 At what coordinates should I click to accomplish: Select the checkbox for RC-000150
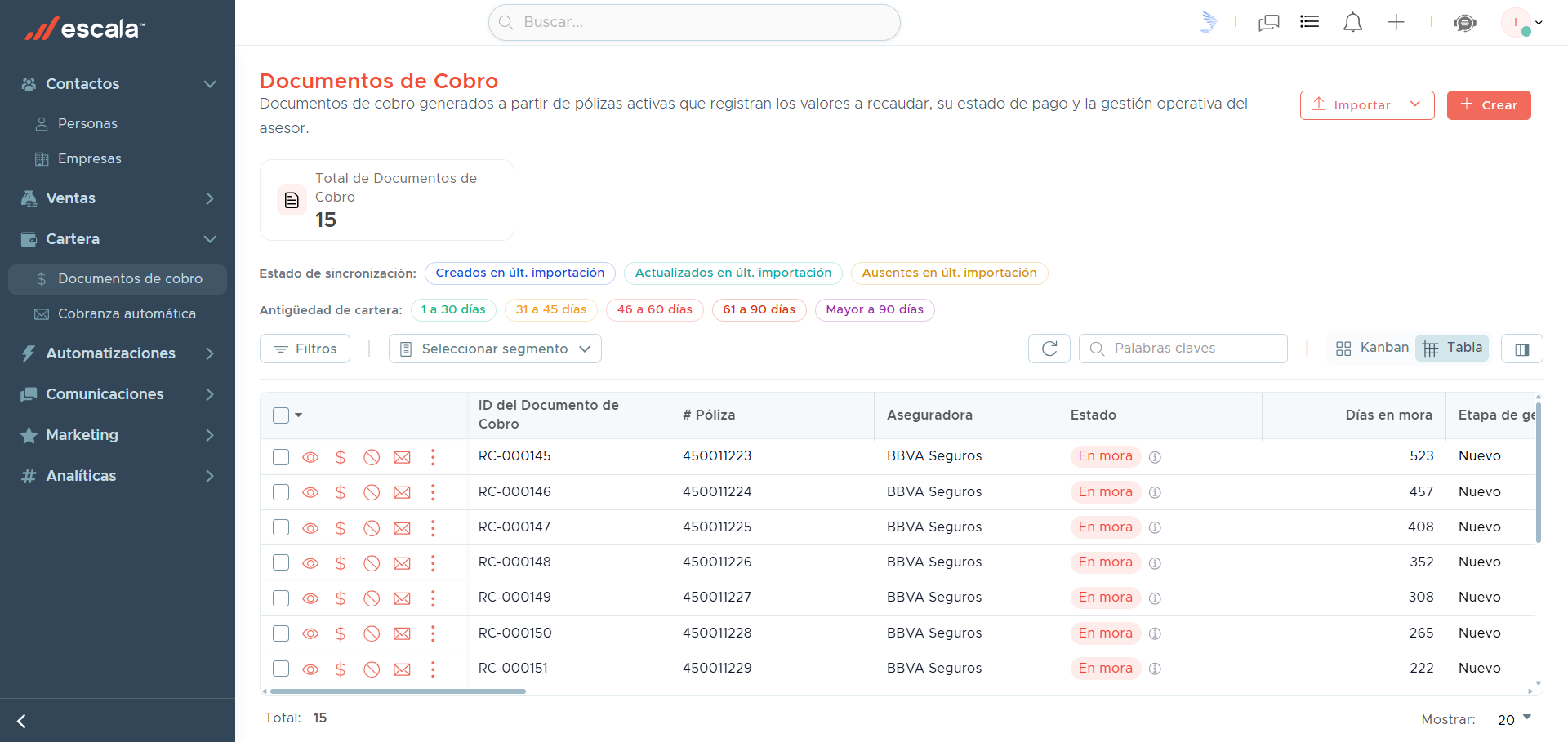pyautogui.click(x=281, y=633)
